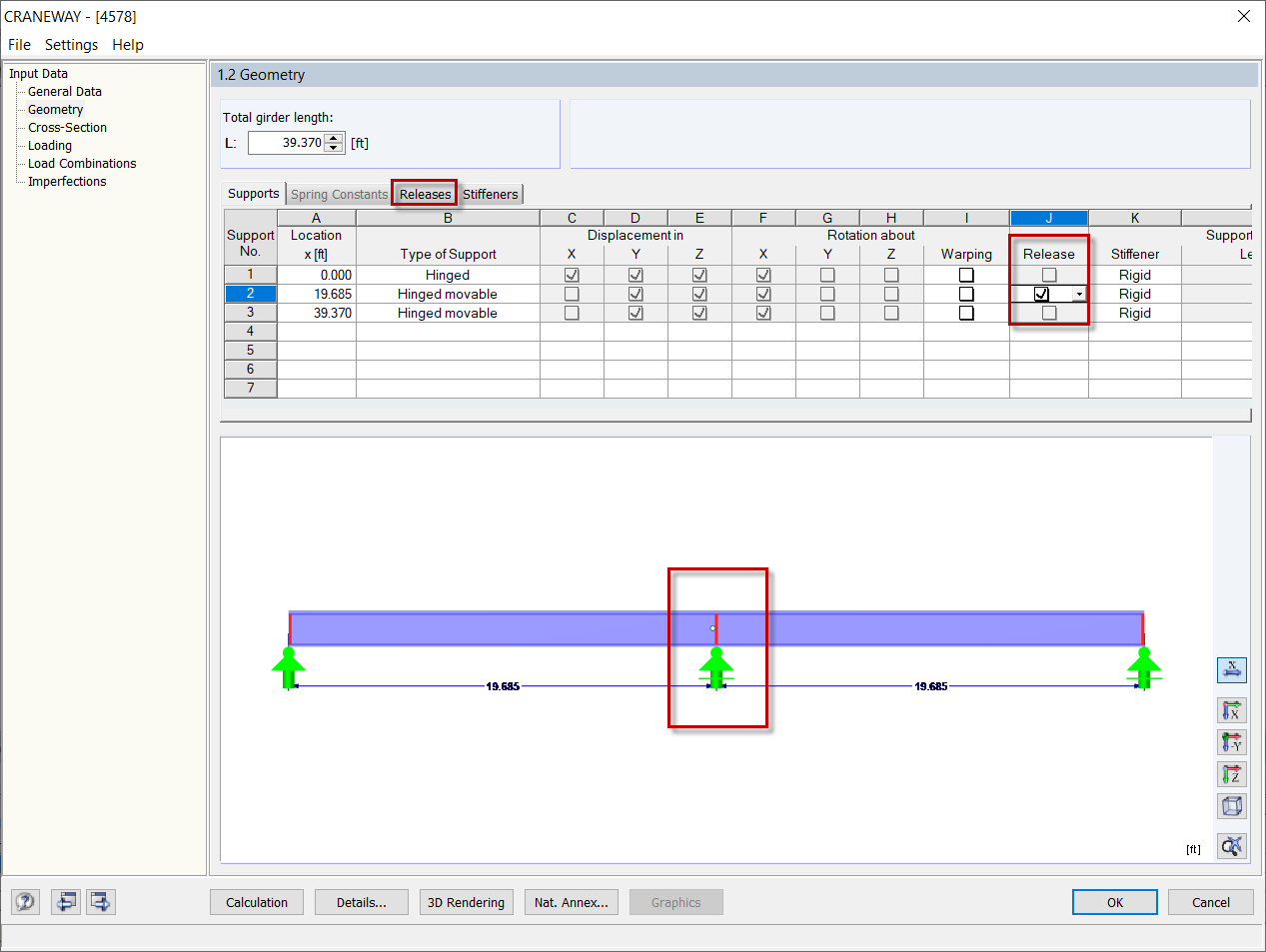Open the Type of Support dropdown for support 1
This screenshot has height=952, width=1266.
[x=447, y=274]
